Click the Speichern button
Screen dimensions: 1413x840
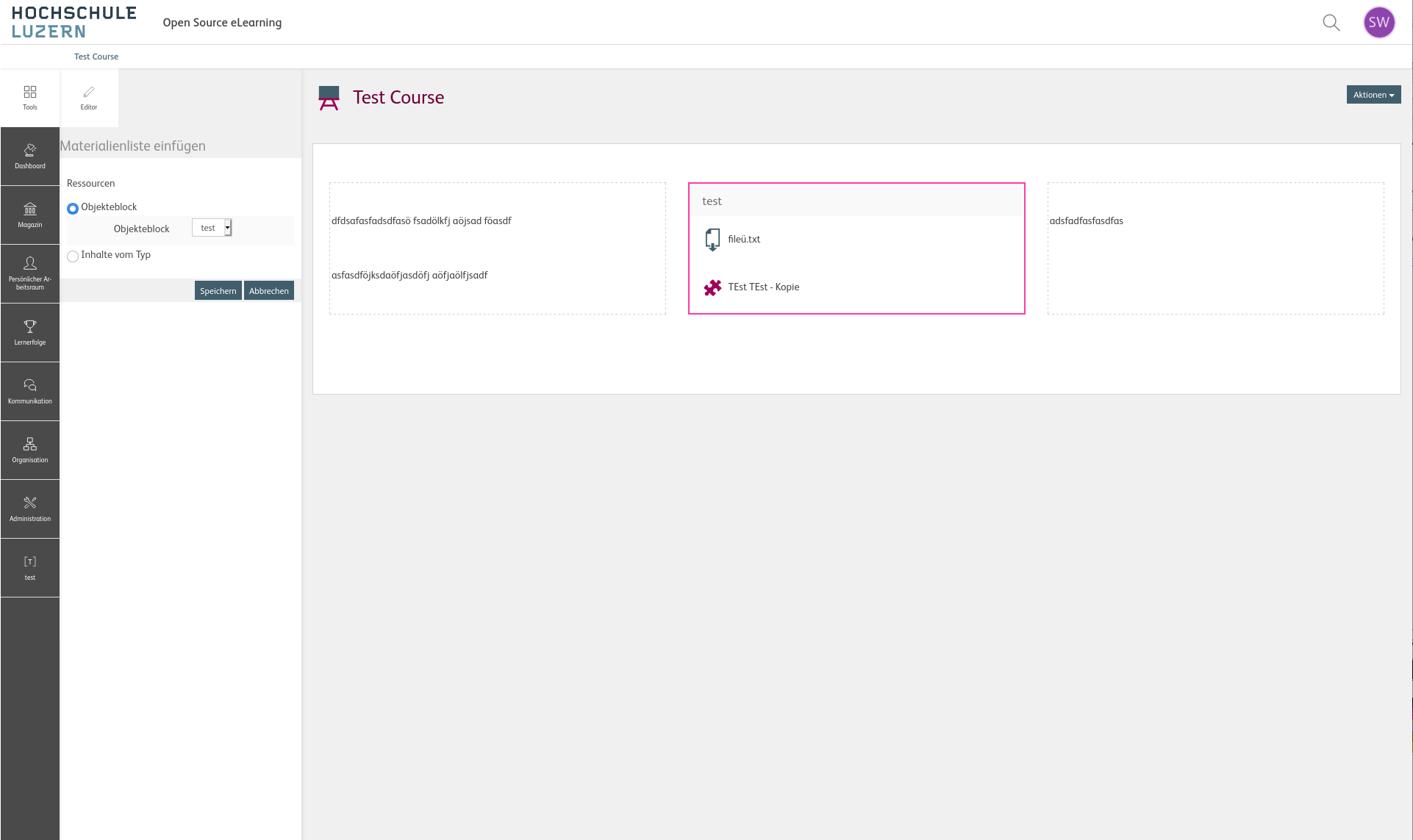click(218, 291)
